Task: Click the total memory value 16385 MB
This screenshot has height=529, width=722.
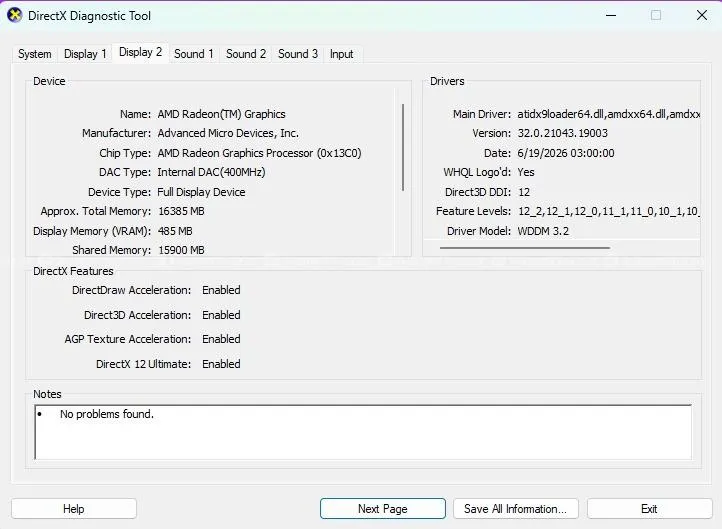Action: pos(181,211)
